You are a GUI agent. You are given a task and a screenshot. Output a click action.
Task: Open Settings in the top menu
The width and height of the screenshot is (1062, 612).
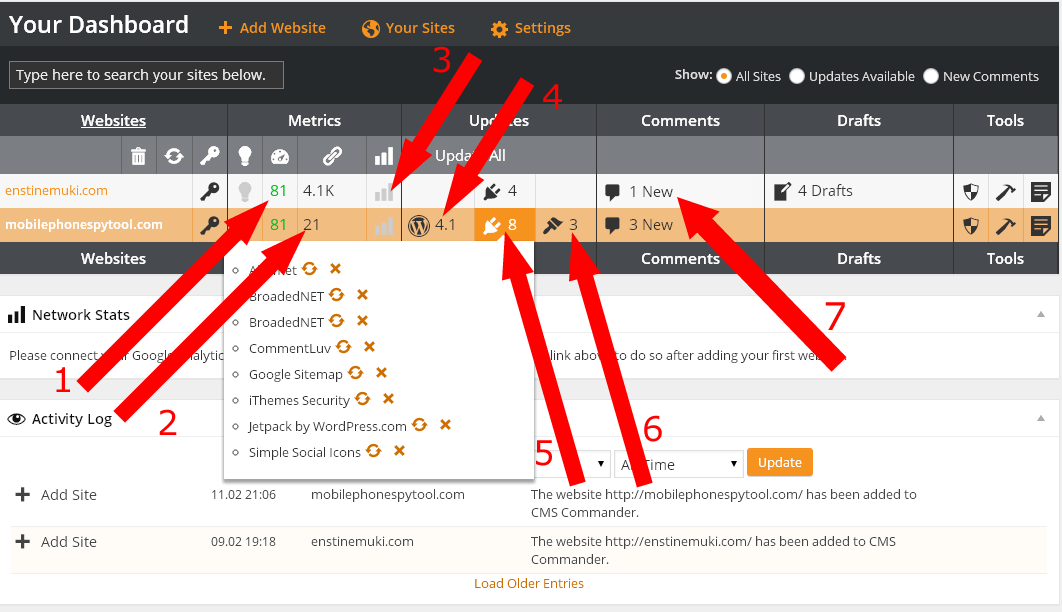531,28
